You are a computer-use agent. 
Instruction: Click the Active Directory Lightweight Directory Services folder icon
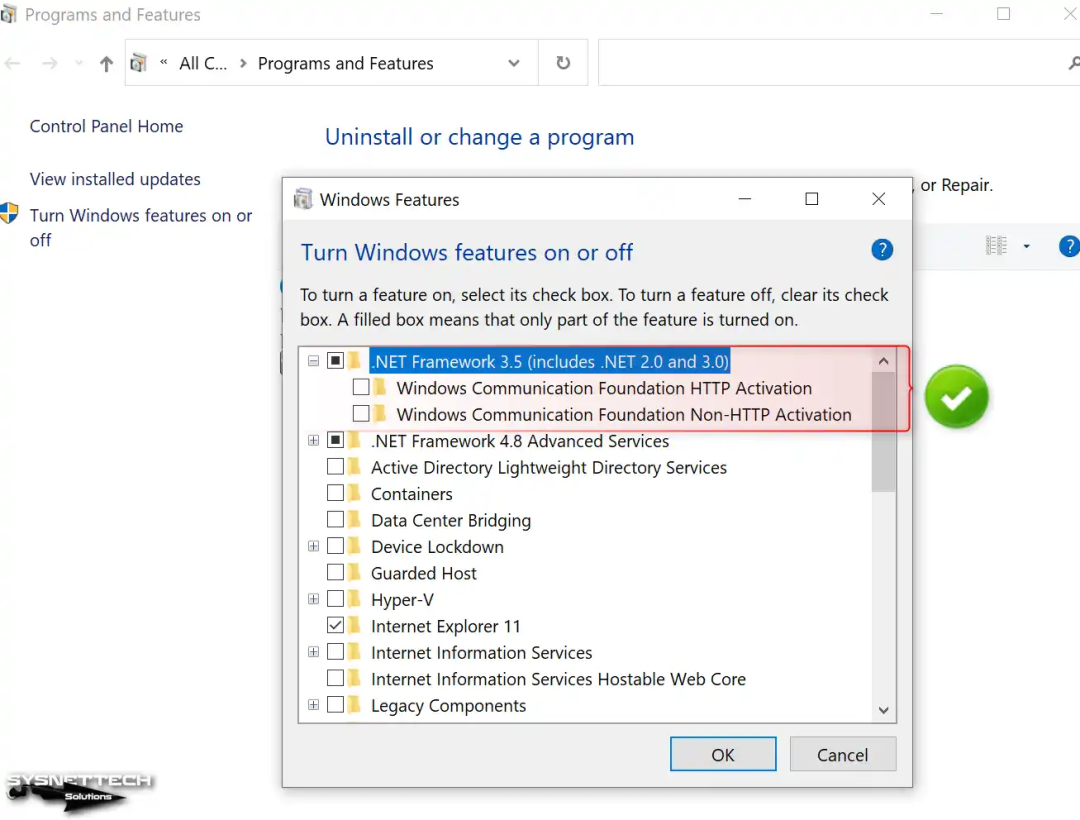[x=355, y=467]
